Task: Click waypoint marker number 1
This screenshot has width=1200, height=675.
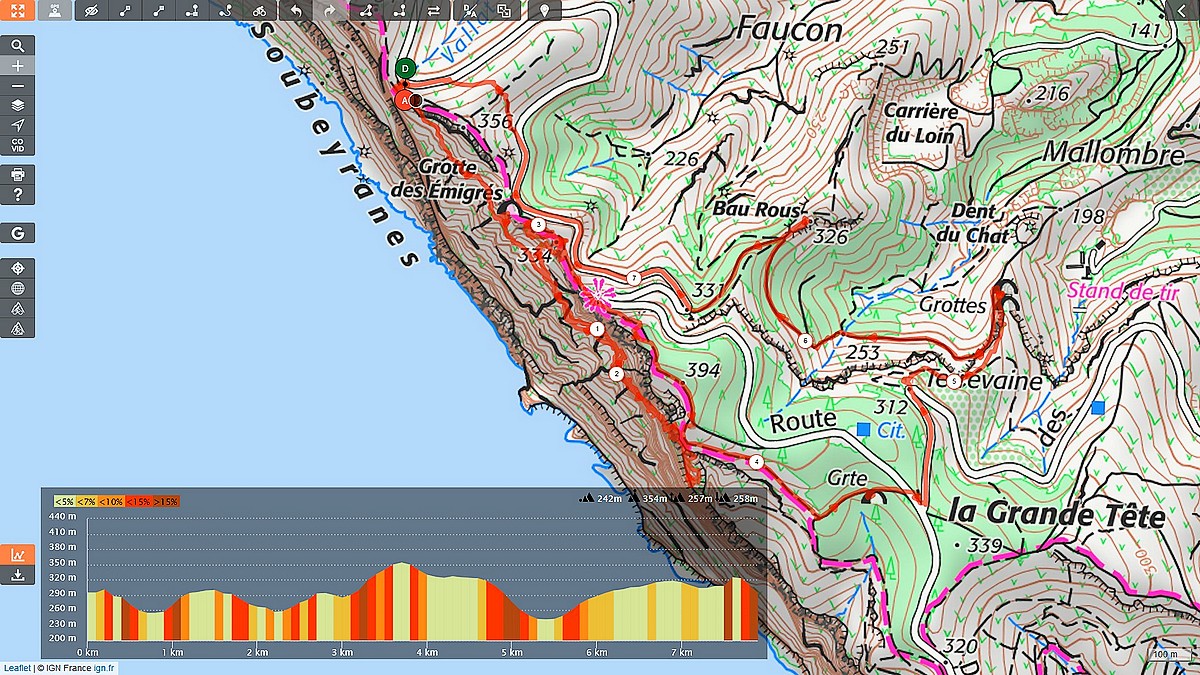Action: (596, 328)
